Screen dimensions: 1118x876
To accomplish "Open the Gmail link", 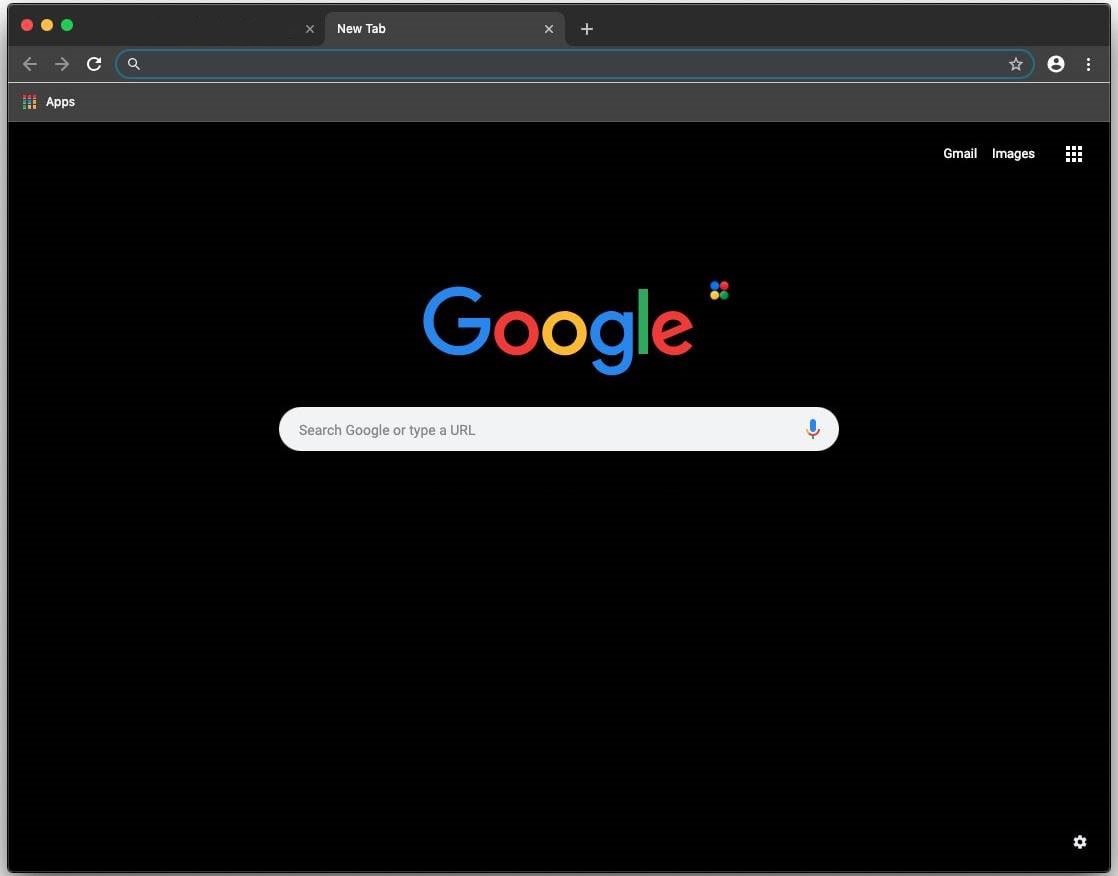I will pyautogui.click(x=960, y=153).
